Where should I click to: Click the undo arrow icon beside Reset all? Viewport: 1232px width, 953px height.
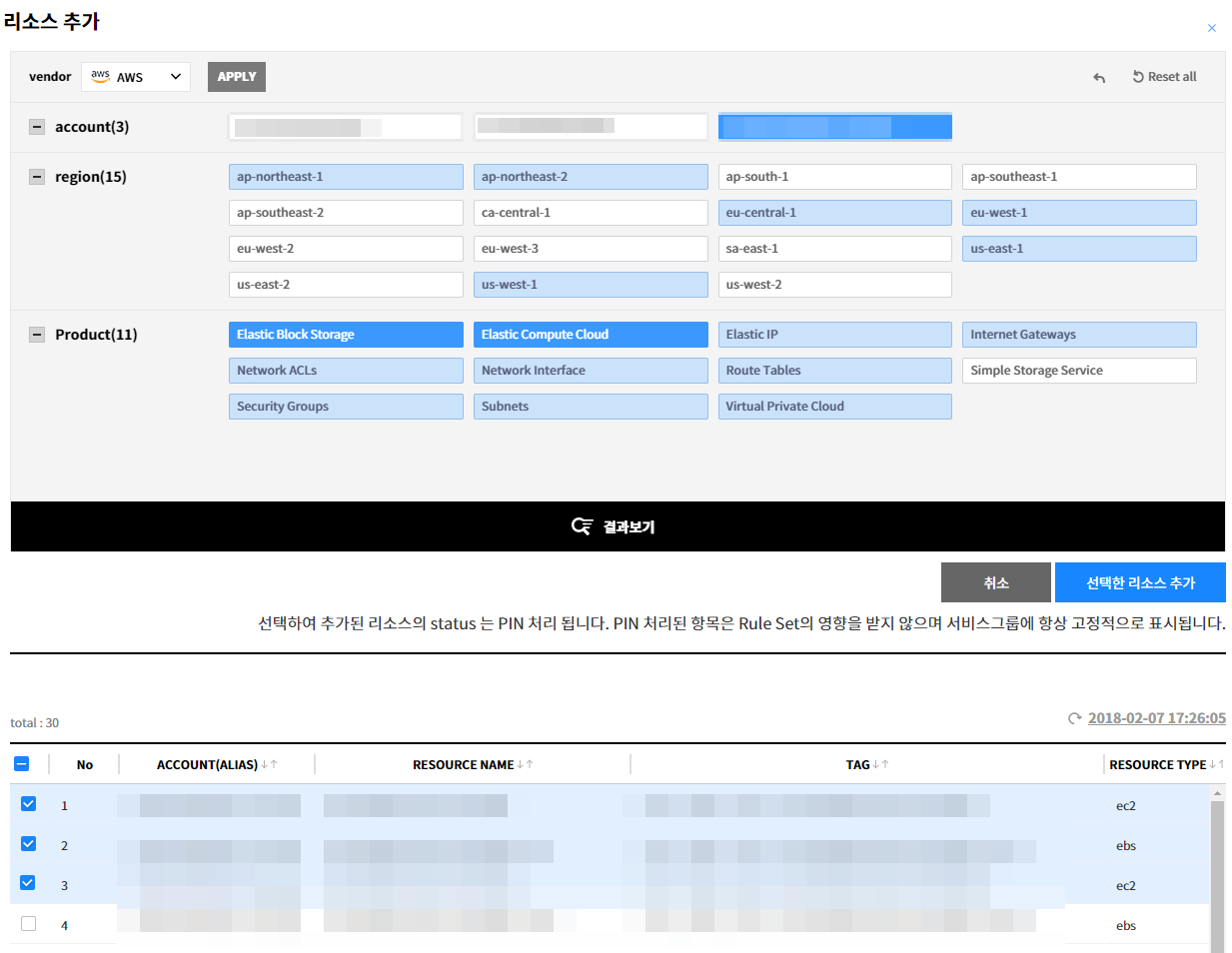[x=1099, y=77]
